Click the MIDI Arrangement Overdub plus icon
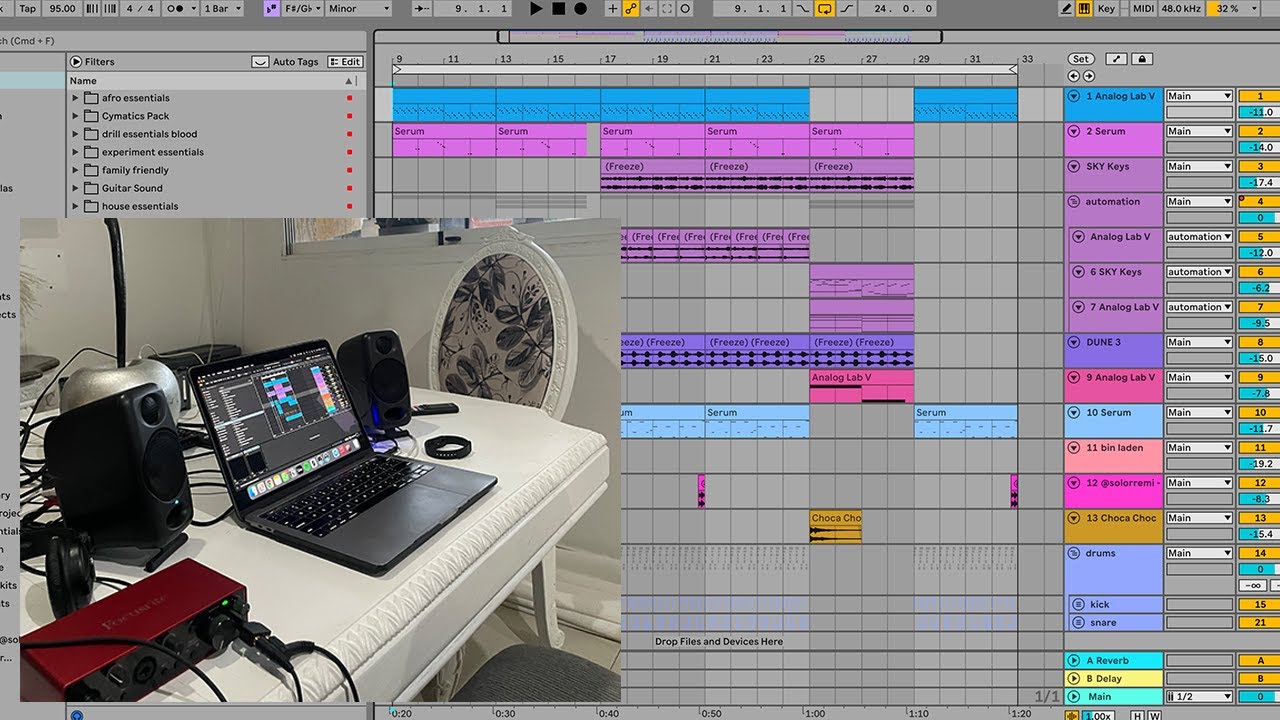The height and width of the screenshot is (720, 1280). (613, 8)
